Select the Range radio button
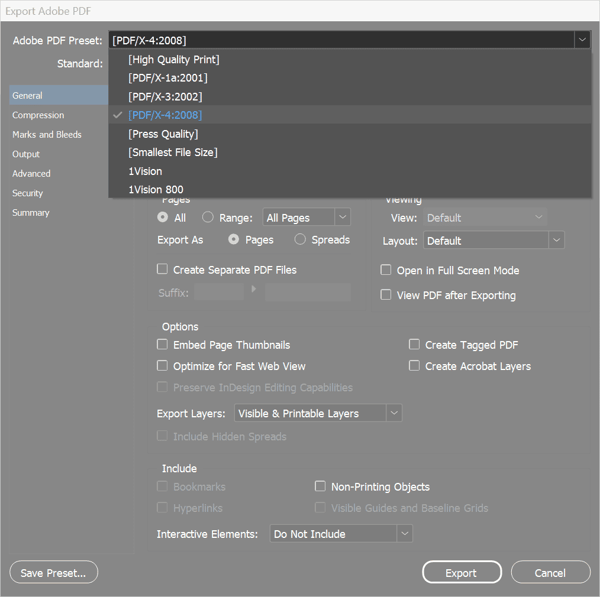The width and height of the screenshot is (600, 597). tap(207, 217)
